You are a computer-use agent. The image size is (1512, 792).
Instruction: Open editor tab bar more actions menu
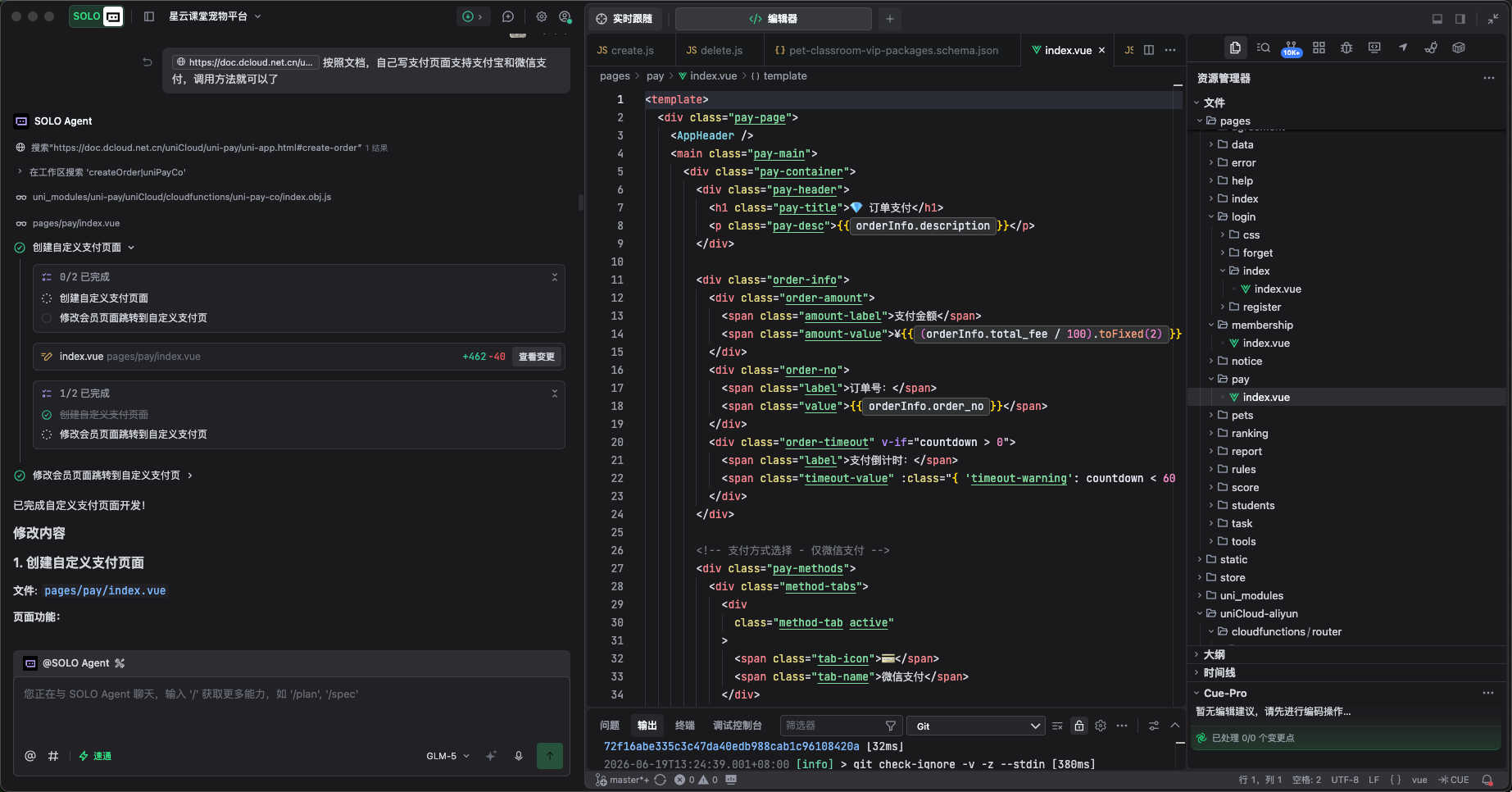1170,50
